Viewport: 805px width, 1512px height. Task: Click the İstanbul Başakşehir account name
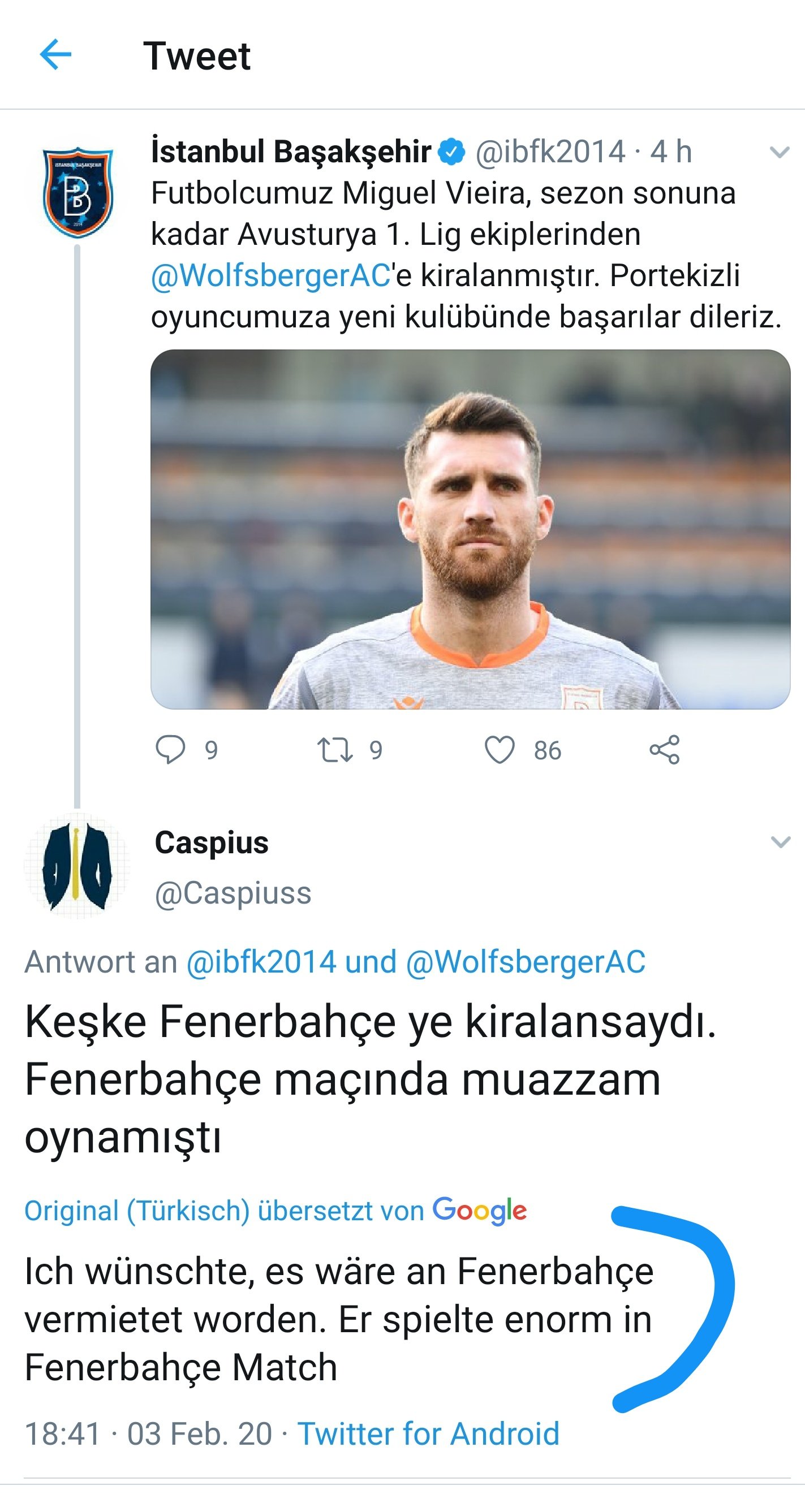coord(291,152)
